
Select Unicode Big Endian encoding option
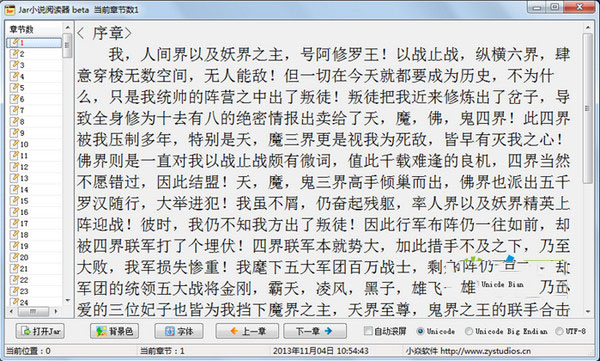(x=507, y=331)
